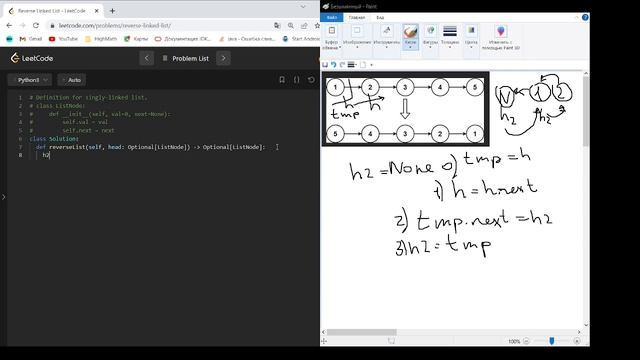Zoom in with the plus button in Paint
This screenshot has height=360, width=640.
[x=577, y=341]
